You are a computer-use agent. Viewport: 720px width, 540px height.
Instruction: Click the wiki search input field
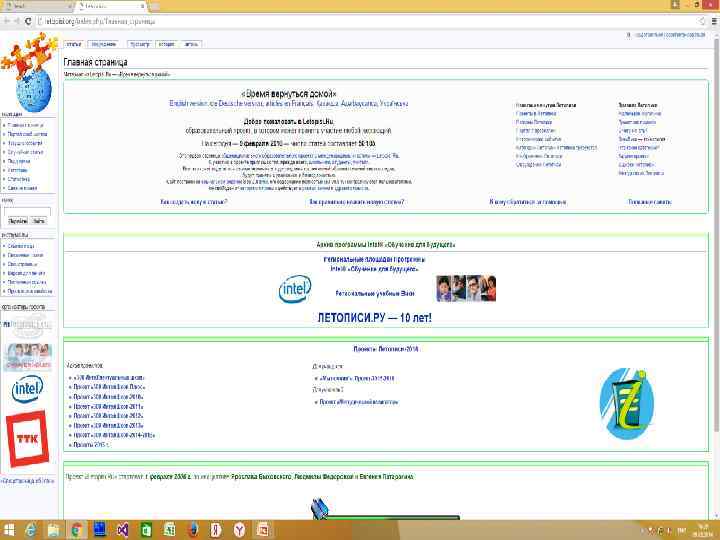pyautogui.click(x=27, y=212)
